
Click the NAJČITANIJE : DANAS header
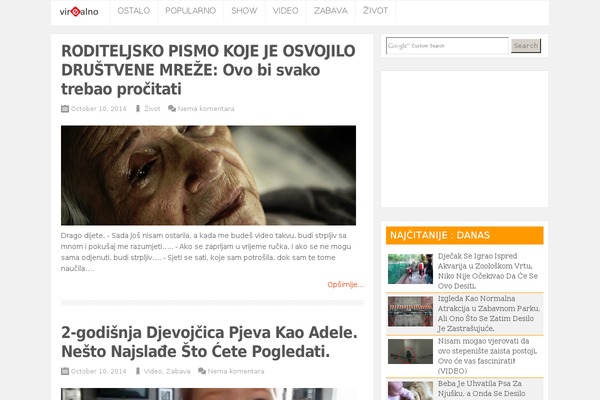point(465,235)
